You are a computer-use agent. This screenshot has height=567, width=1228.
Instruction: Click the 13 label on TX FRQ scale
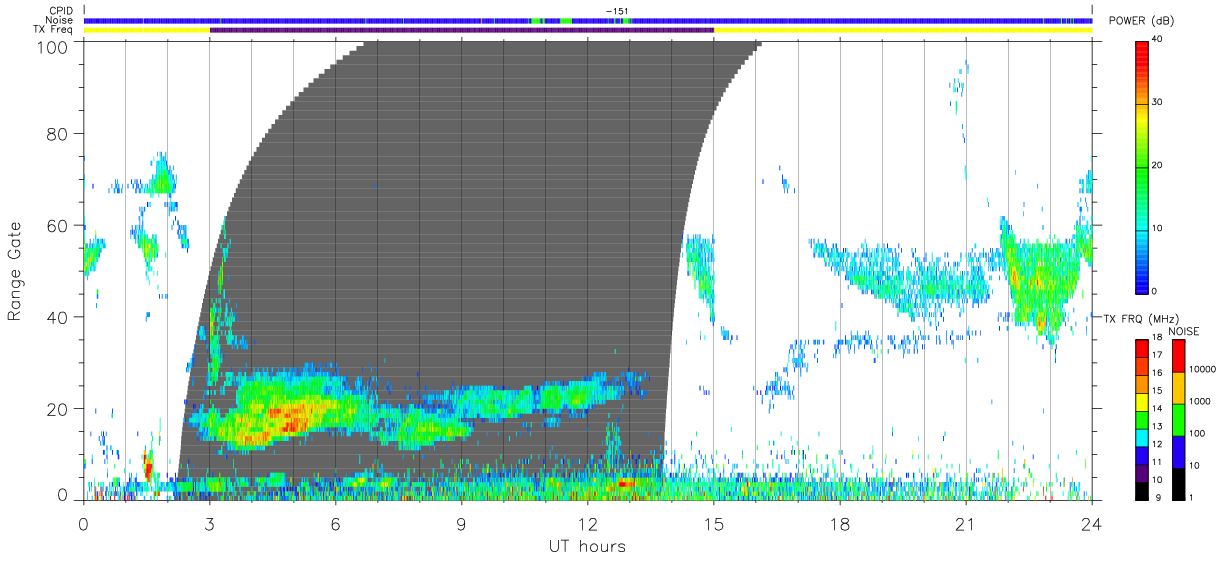tap(1158, 426)
